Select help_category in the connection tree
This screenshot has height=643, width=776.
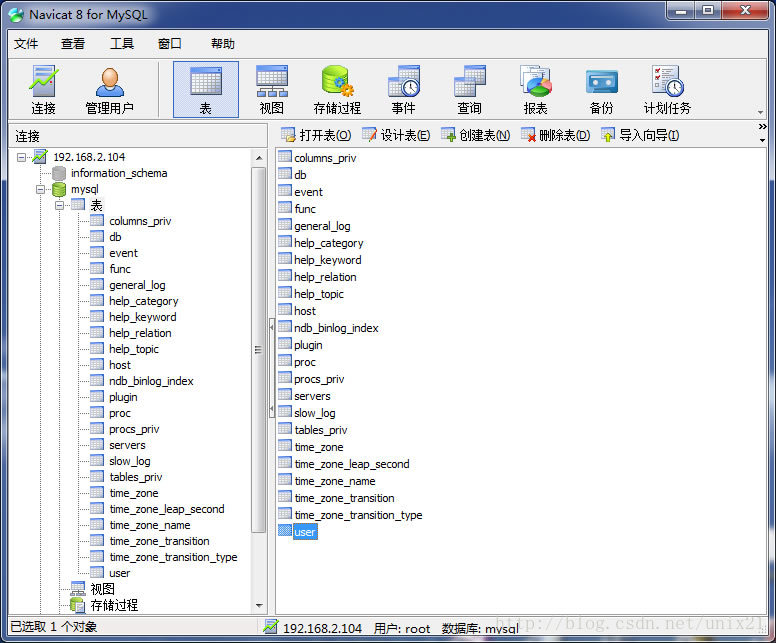(x=144, y=301)
